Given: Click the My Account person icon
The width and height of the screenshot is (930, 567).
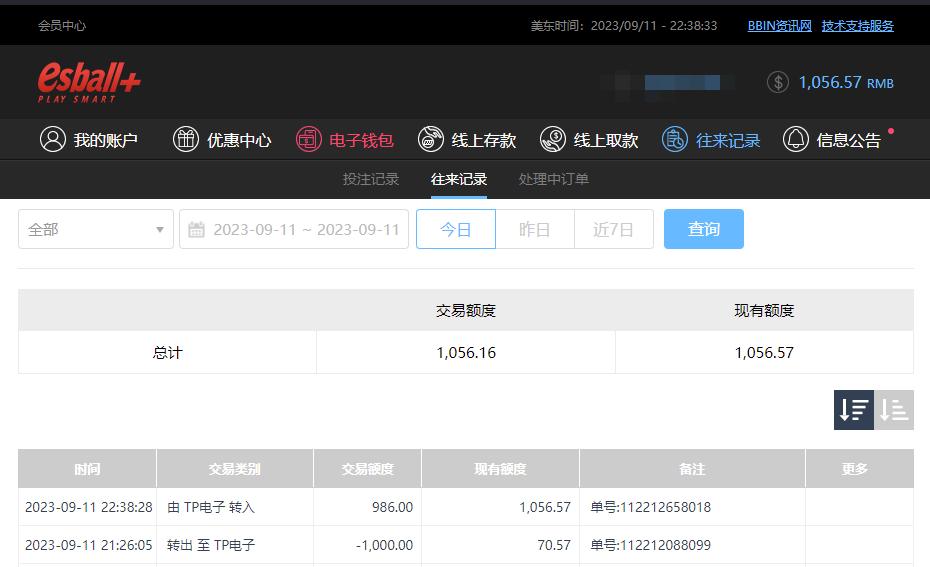Looking at the screenshot, I should point(53,139).
